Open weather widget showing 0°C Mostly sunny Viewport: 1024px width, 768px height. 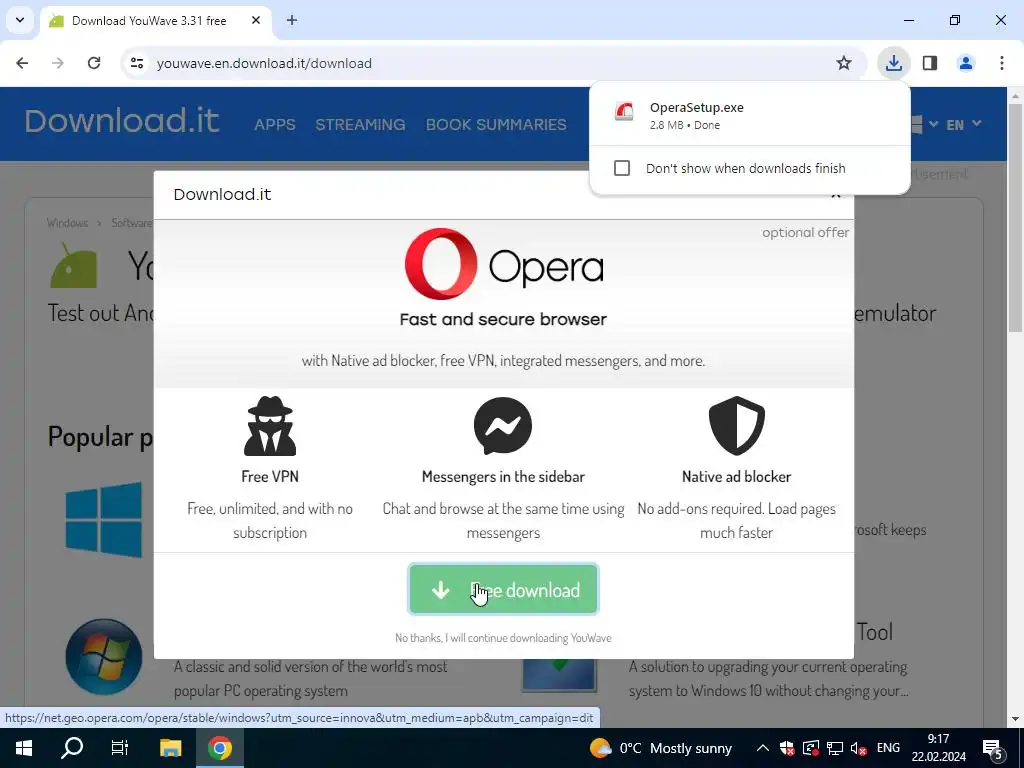click(x=660, y=748)
